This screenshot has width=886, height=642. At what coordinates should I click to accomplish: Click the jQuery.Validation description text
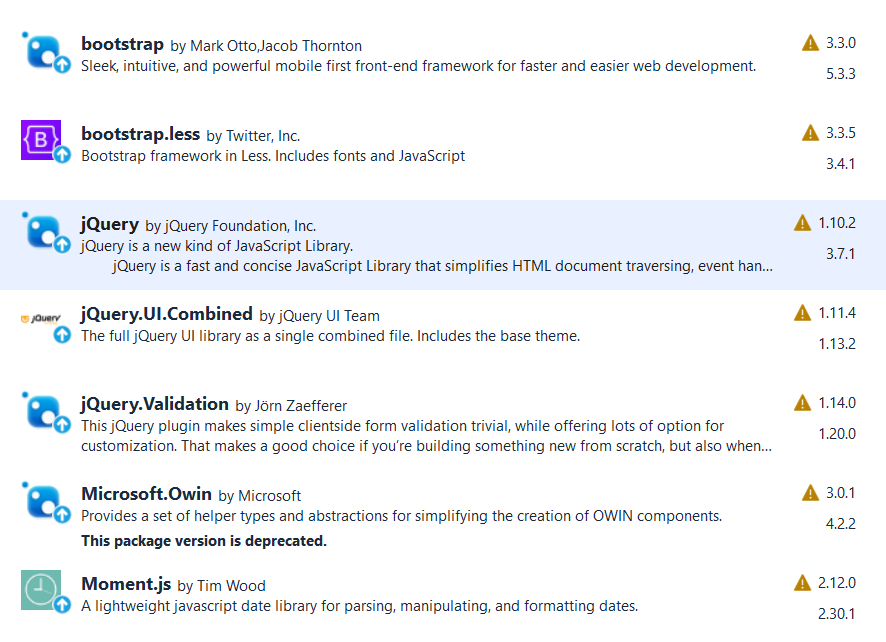(x=402, y=436)
